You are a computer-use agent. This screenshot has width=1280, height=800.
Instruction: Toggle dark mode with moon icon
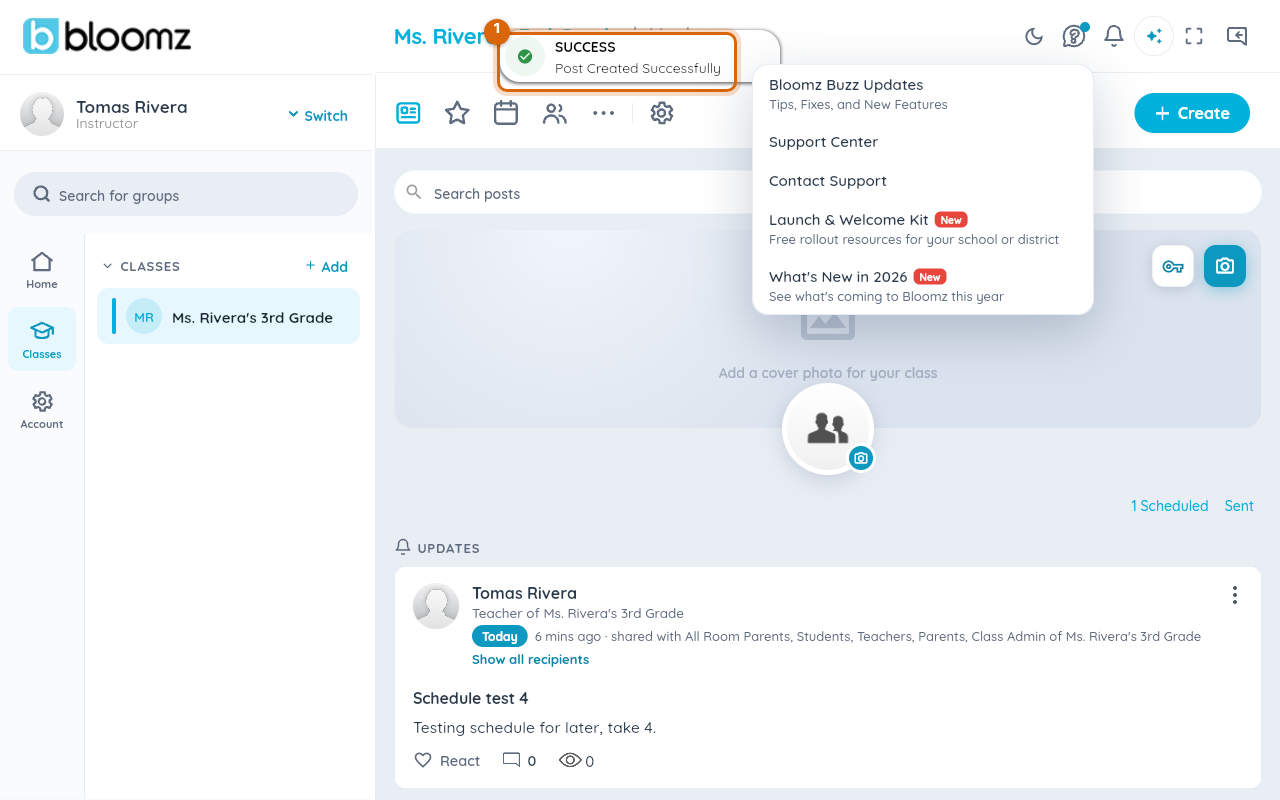[x=1034, y=36]
